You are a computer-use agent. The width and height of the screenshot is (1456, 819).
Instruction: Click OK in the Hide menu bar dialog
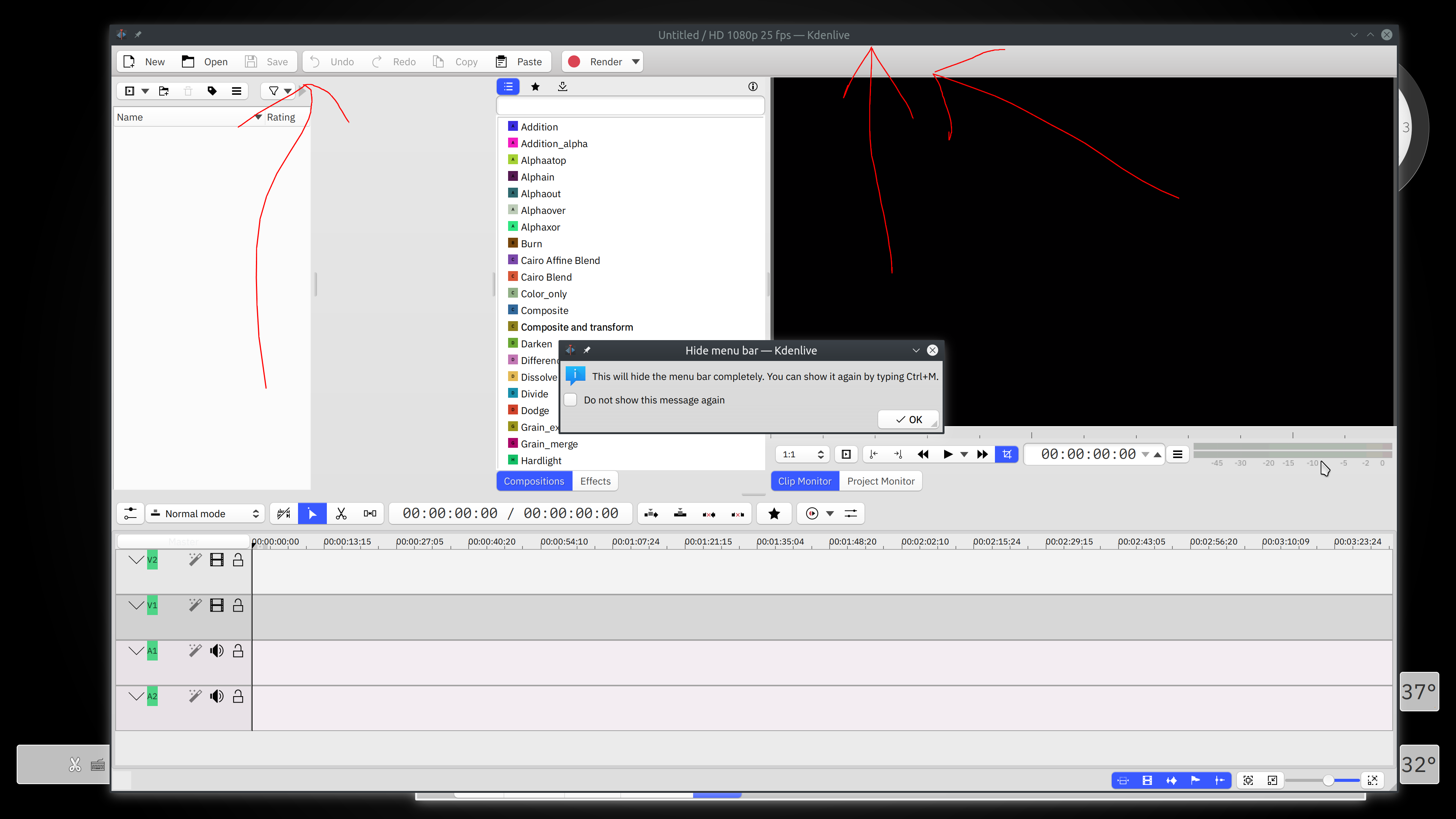(x=908, y=419)
